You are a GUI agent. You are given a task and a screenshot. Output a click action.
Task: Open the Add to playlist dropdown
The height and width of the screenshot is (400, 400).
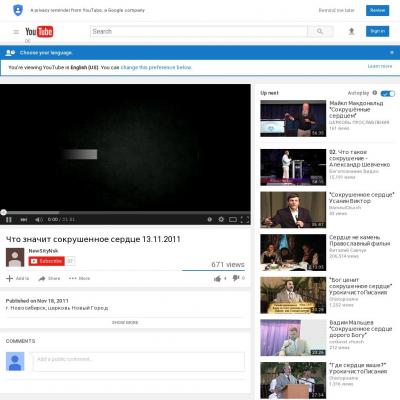18,278
